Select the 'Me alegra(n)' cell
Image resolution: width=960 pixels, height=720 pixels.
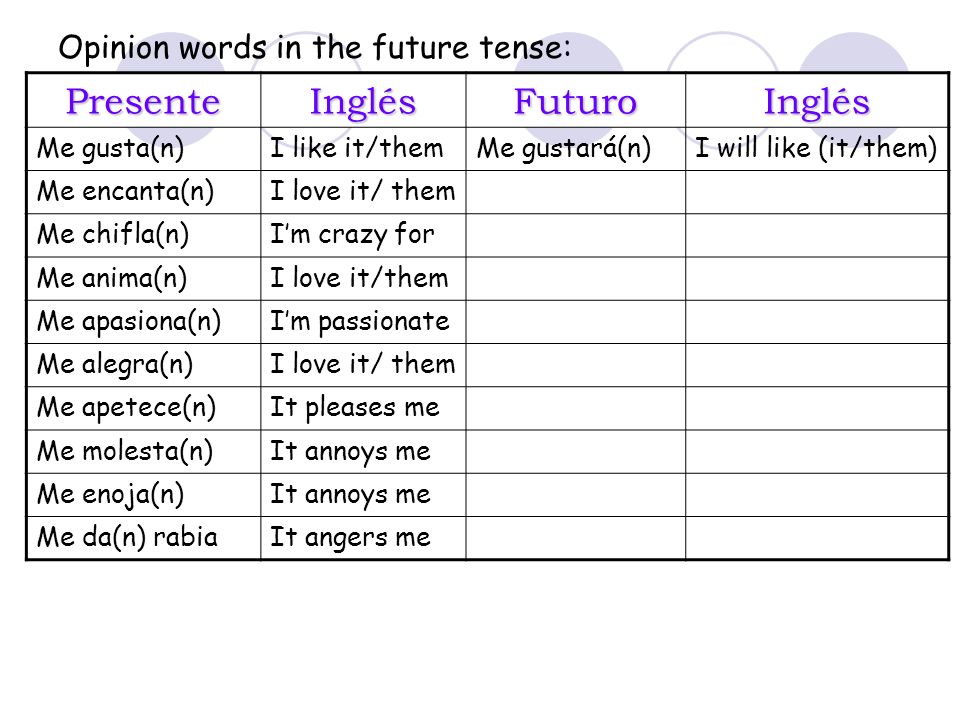click(x=143, y=365)
